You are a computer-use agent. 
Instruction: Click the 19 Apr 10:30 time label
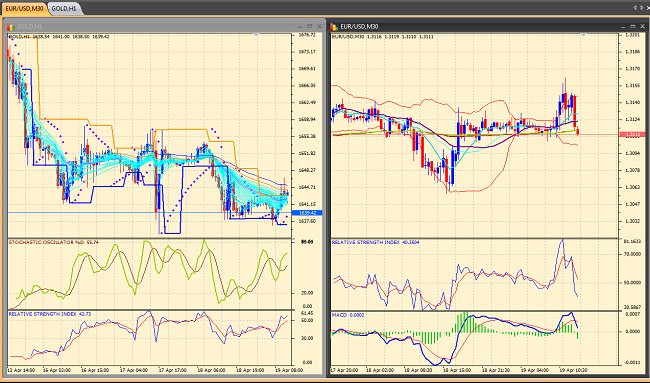click(573, 370)
